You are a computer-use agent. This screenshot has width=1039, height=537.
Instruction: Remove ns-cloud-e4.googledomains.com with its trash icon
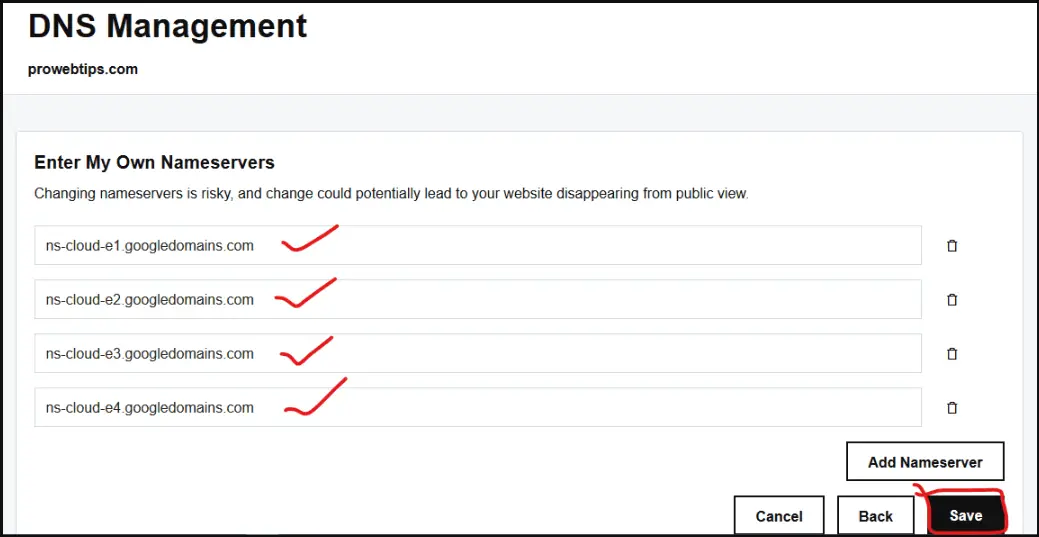952,408
